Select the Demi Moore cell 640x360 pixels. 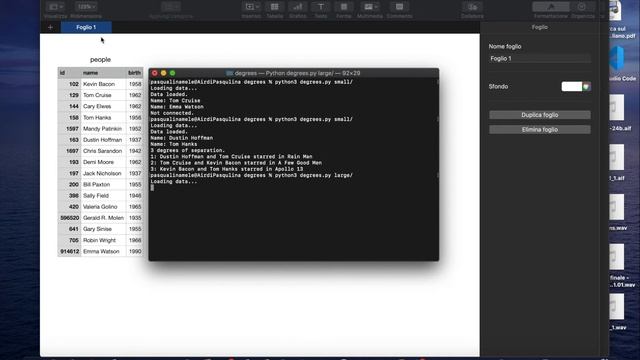(103, 162)
